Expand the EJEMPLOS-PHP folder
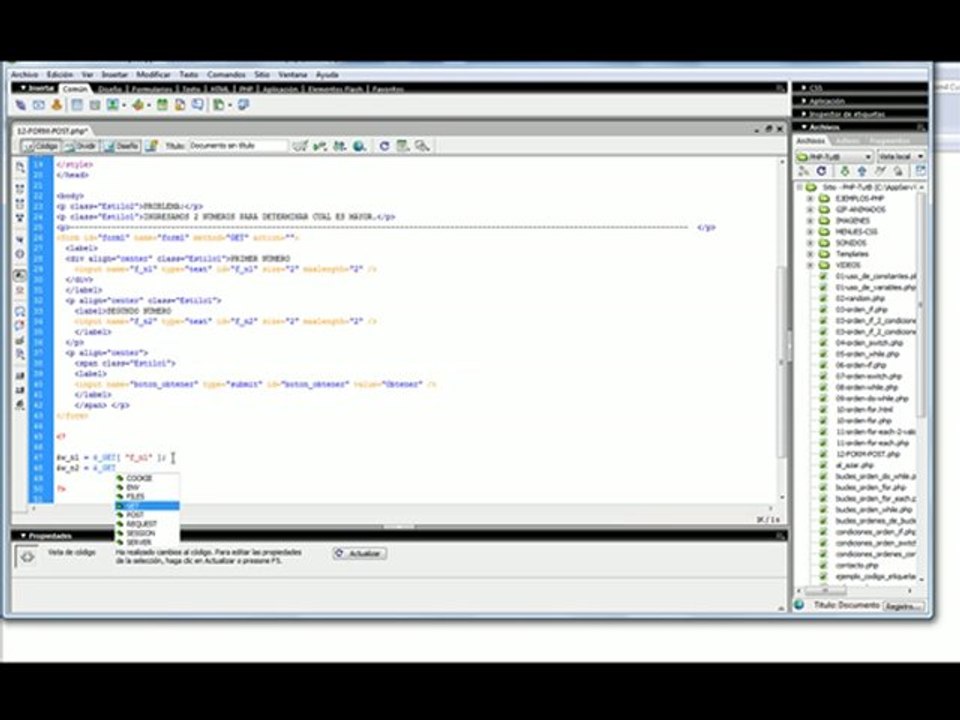The height and width of the screenshot is (720, 960). click(810, 199)
